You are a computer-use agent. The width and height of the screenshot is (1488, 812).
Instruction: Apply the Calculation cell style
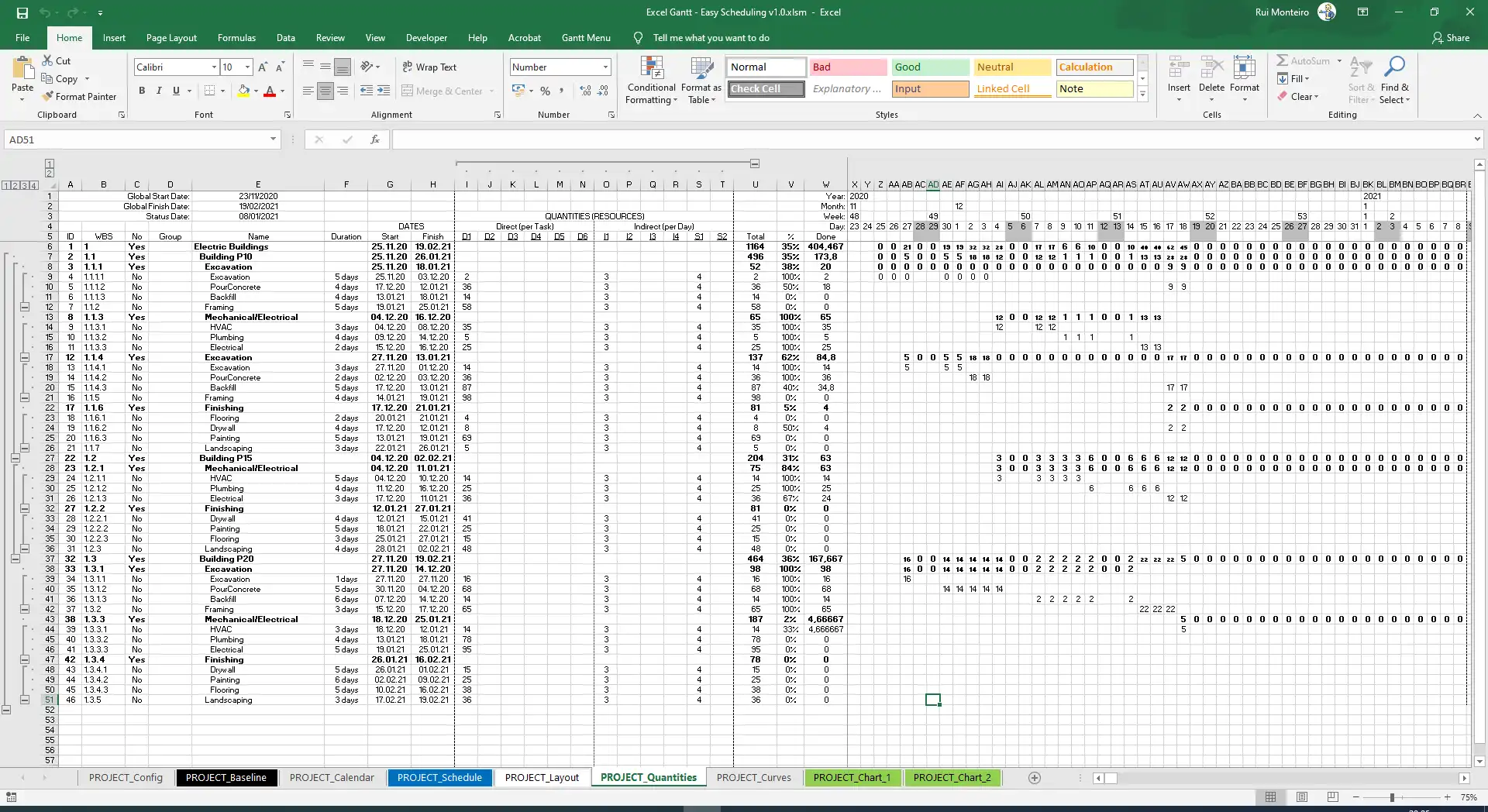[1095, 67]
